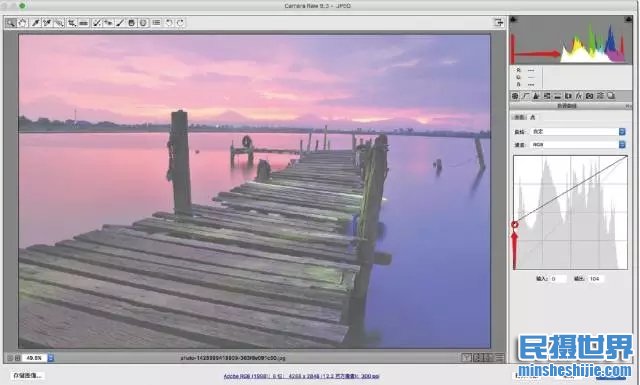The image size is (640, 385).
Task: Select the Adjustment Brush tool
Action: pos(120,23)
